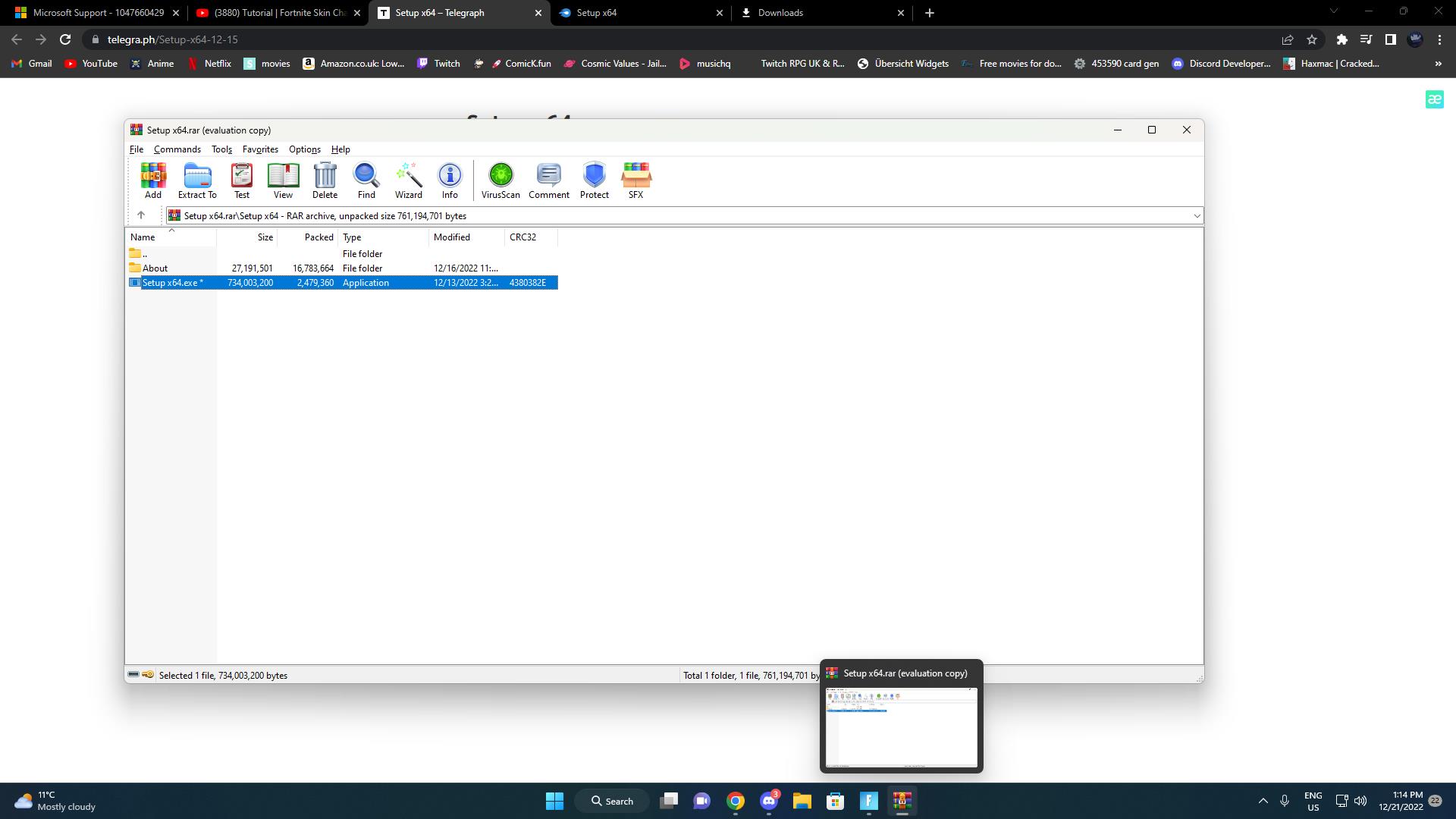Click the Extract To toolbar icon
Image resolution: width=1456 pixels, height=819 pixels.
pyautogui.click(x=197, y=180)
